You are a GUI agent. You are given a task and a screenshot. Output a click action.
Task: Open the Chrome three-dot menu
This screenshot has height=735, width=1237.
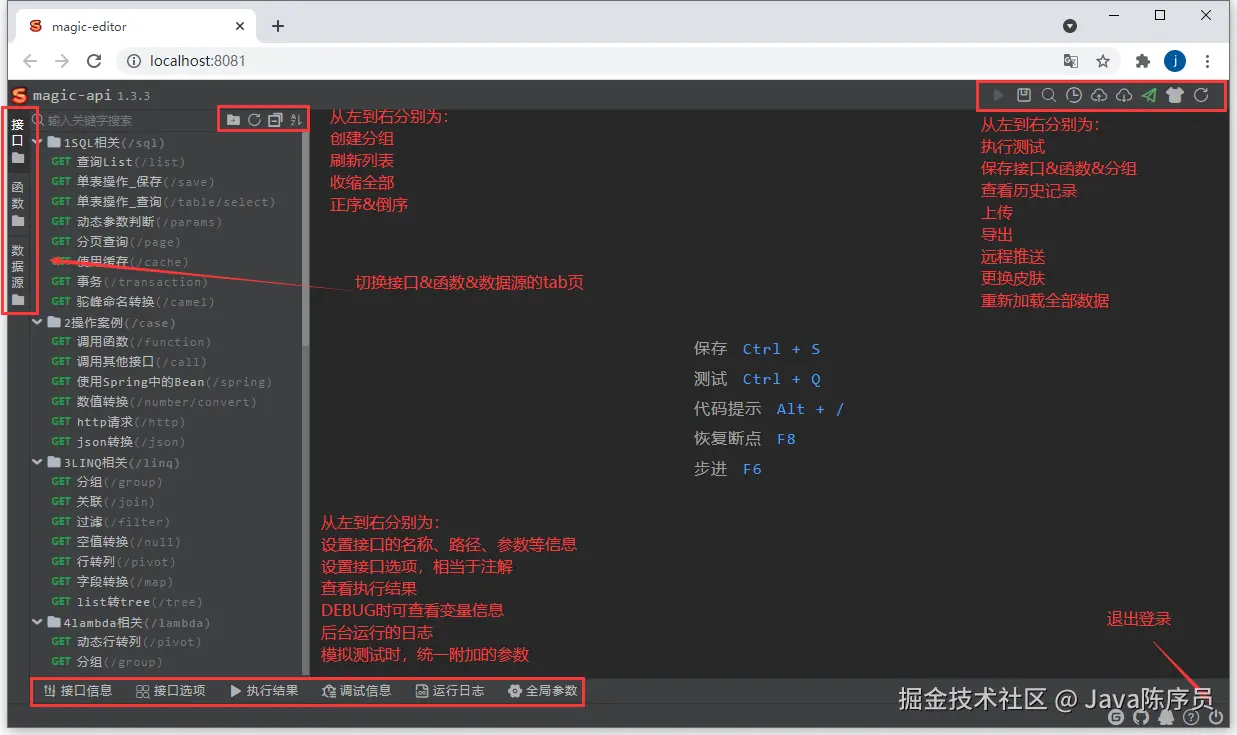point(1208,61)
